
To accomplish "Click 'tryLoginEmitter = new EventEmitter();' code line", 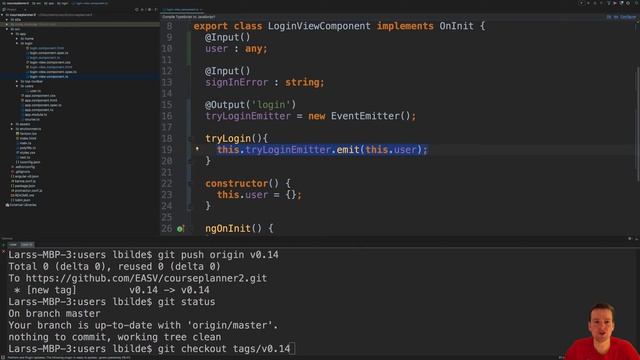I will 311,116.
